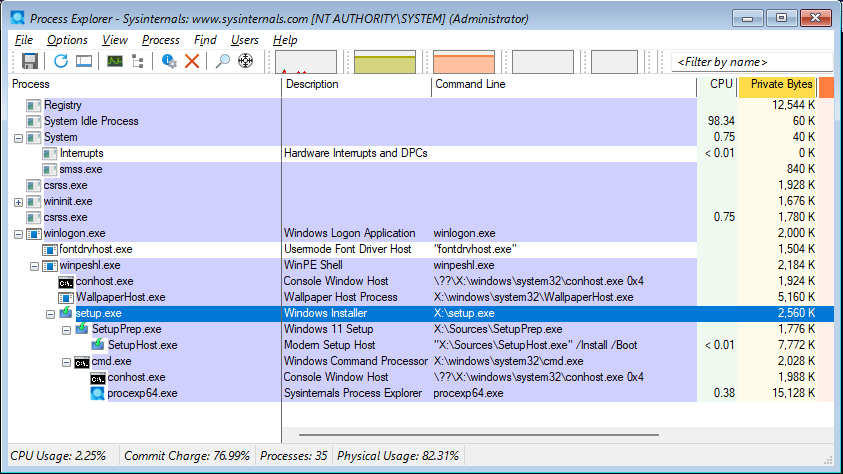Click the Processes: 35 status entry

[294, 456]
